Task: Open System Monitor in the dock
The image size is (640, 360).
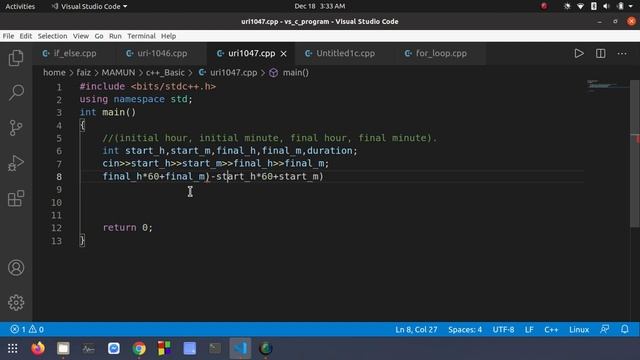Action: point(88,348)
